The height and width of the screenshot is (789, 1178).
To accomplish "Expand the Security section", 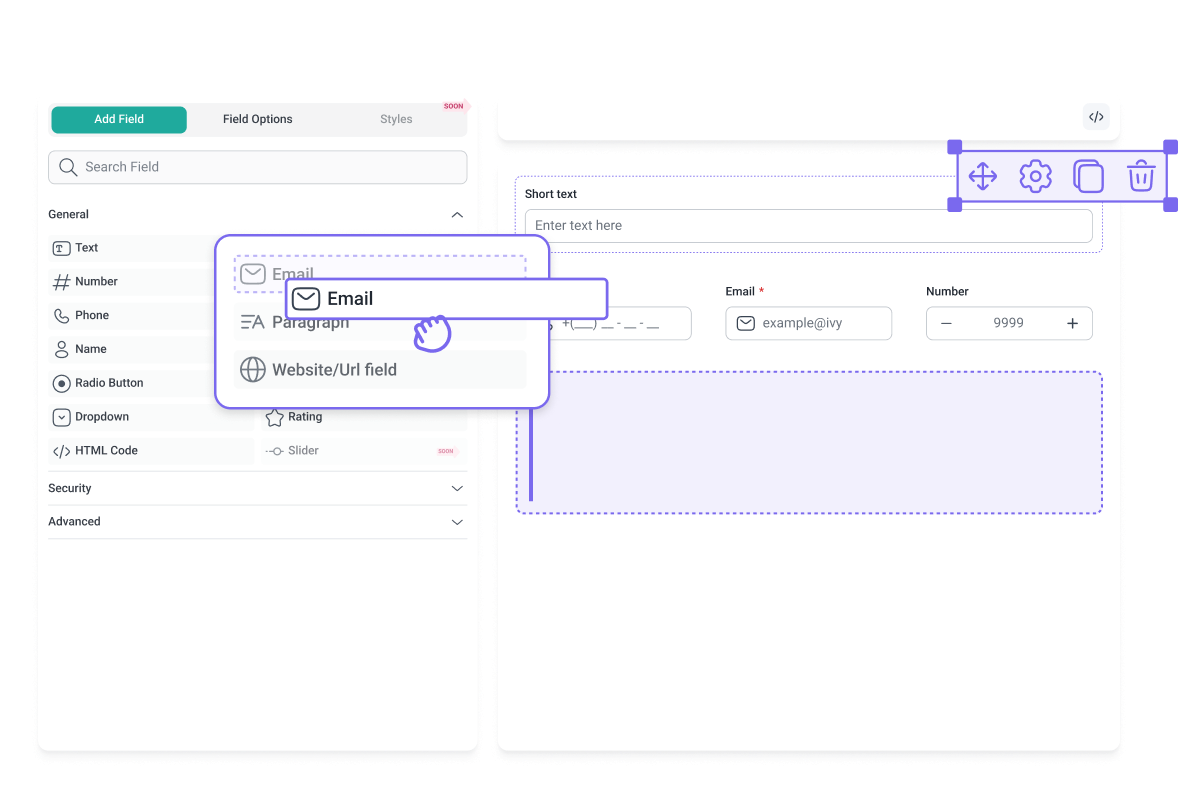I will (457, 488).
